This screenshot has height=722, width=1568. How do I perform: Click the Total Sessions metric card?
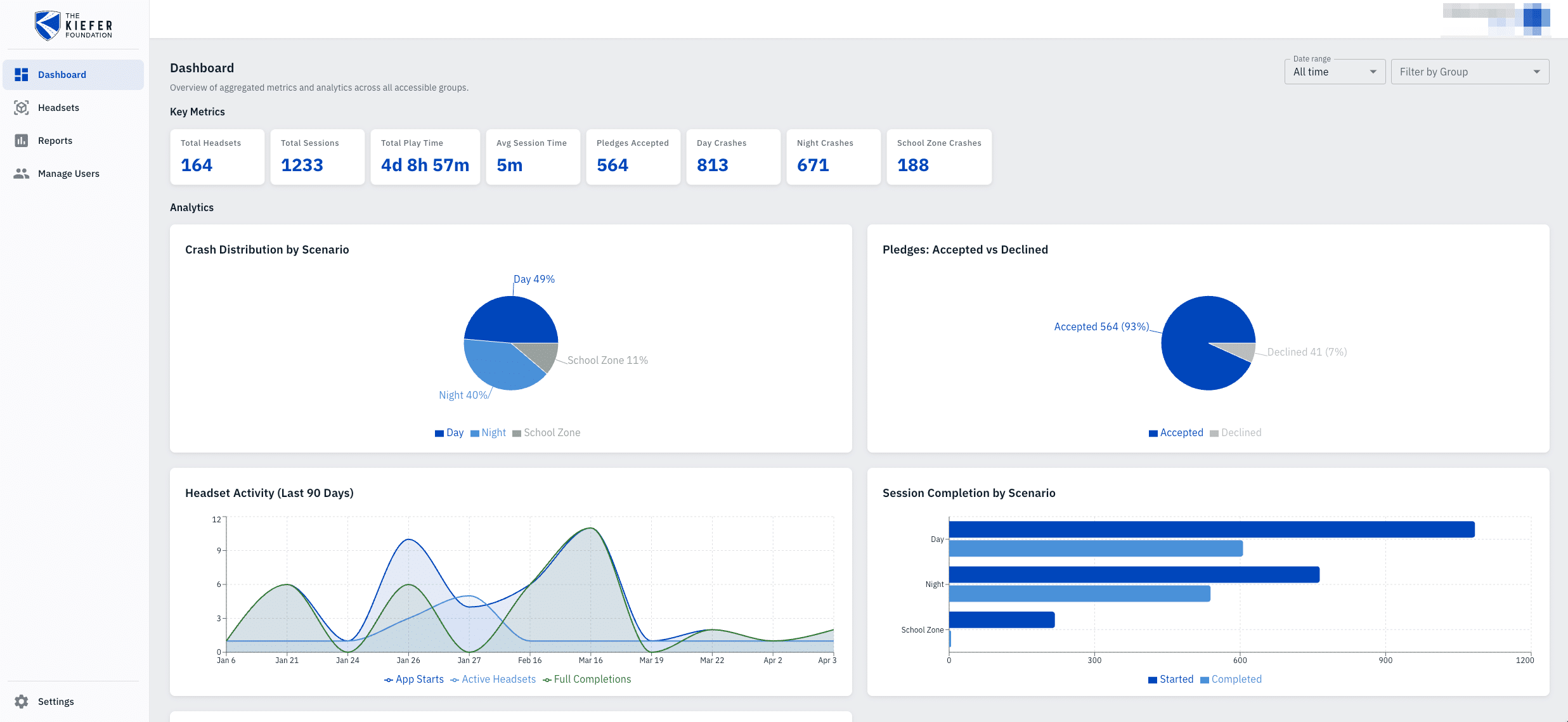point(317,157)
